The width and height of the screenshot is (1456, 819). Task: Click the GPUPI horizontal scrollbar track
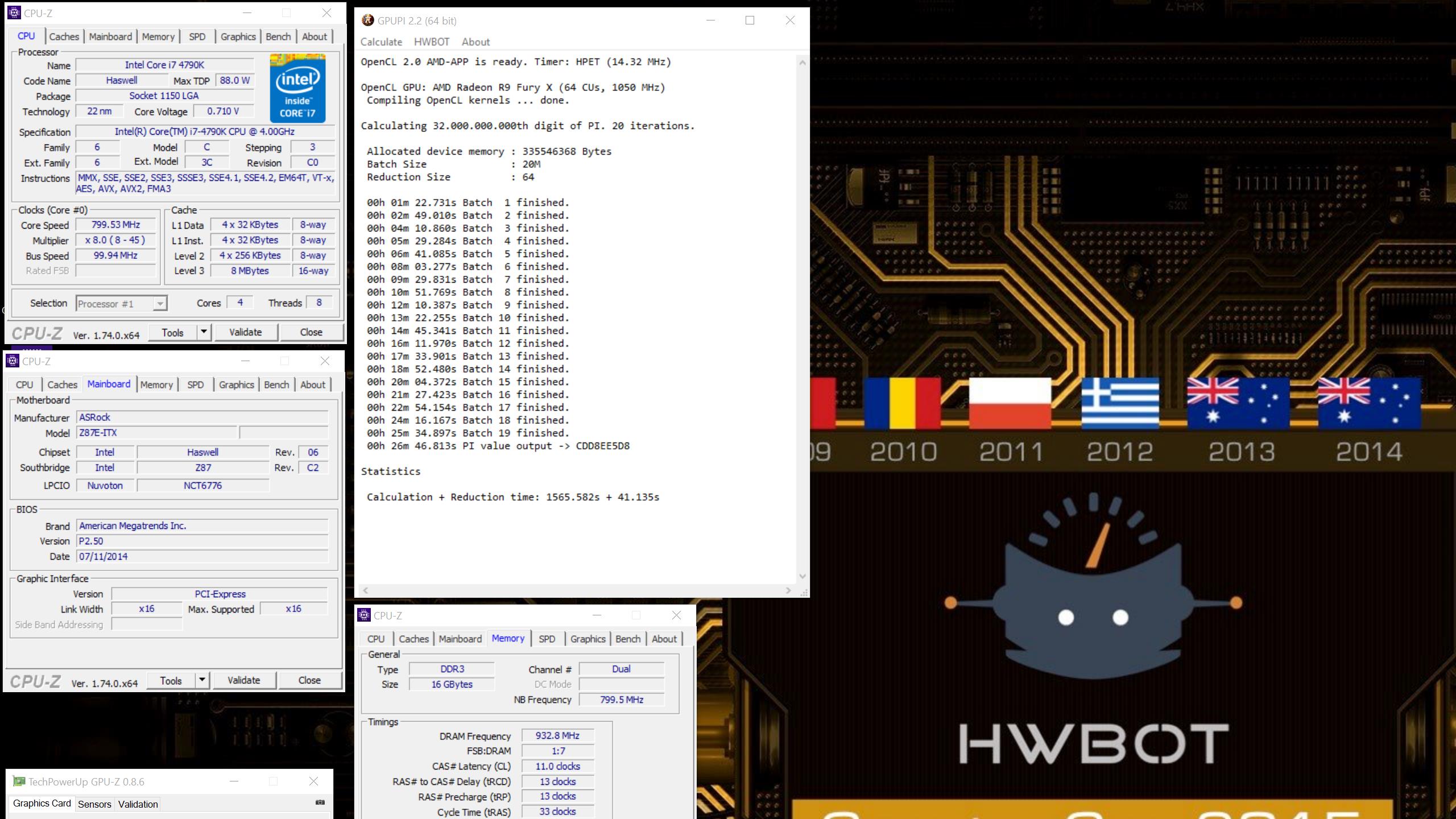[577, 590]
